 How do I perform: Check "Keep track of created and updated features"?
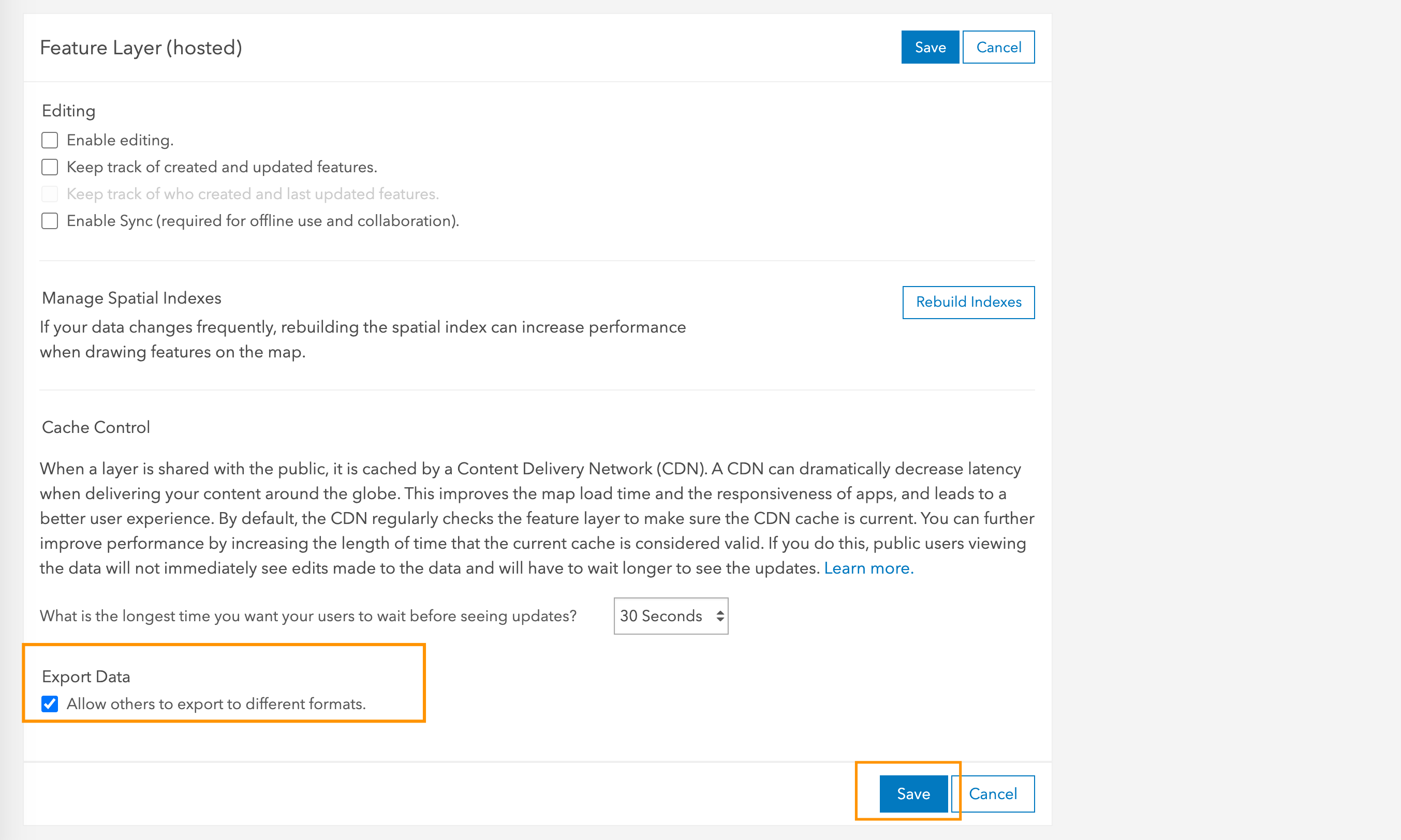coord(49,167)
